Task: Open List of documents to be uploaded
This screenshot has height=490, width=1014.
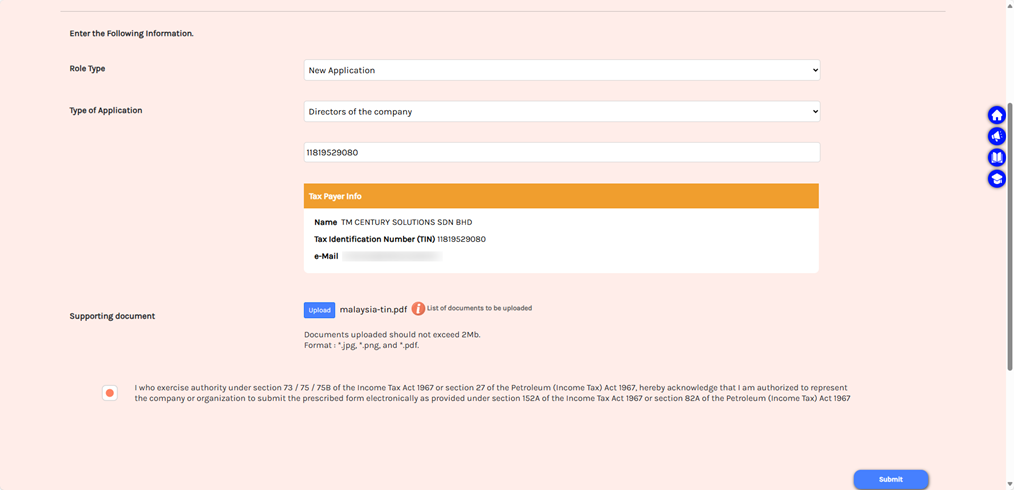Action: [479, 308]
